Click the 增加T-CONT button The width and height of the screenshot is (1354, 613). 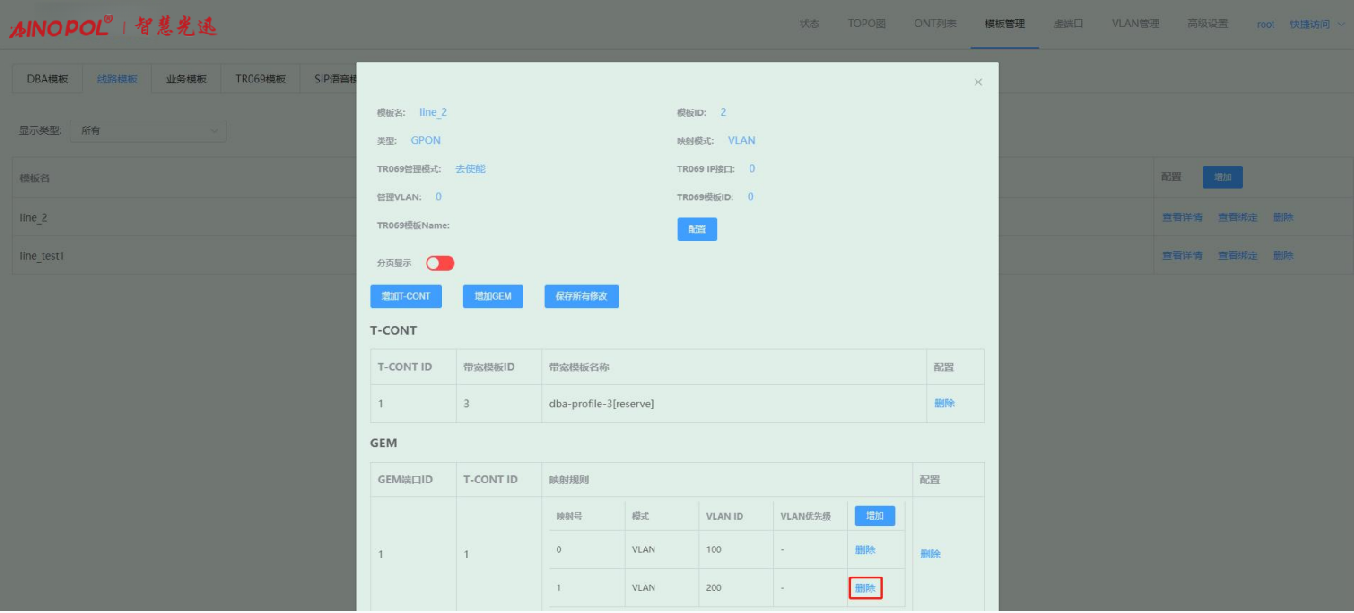(406, 297)
